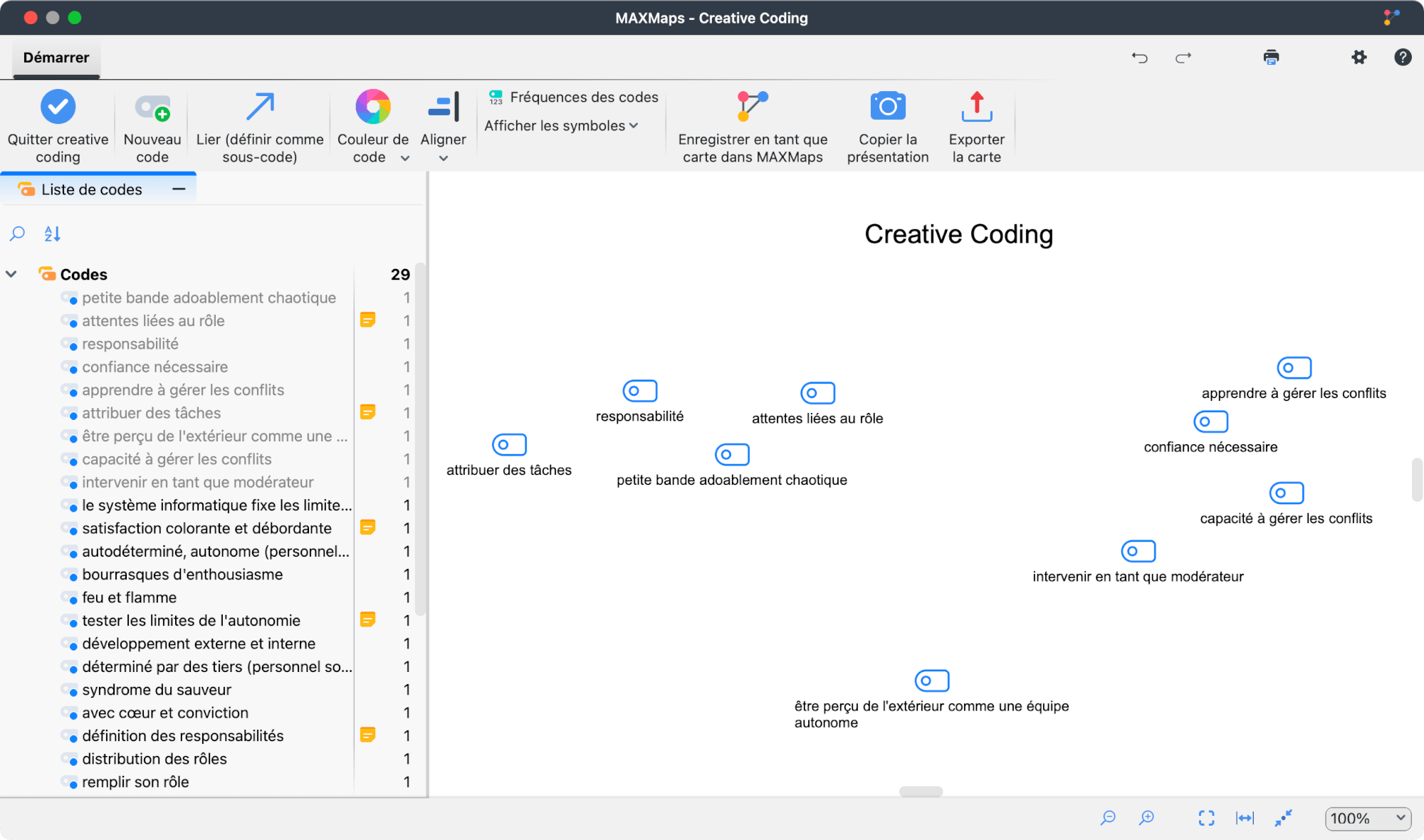Select code bourrasques d'enthousiasme in list

click(182, 574)
